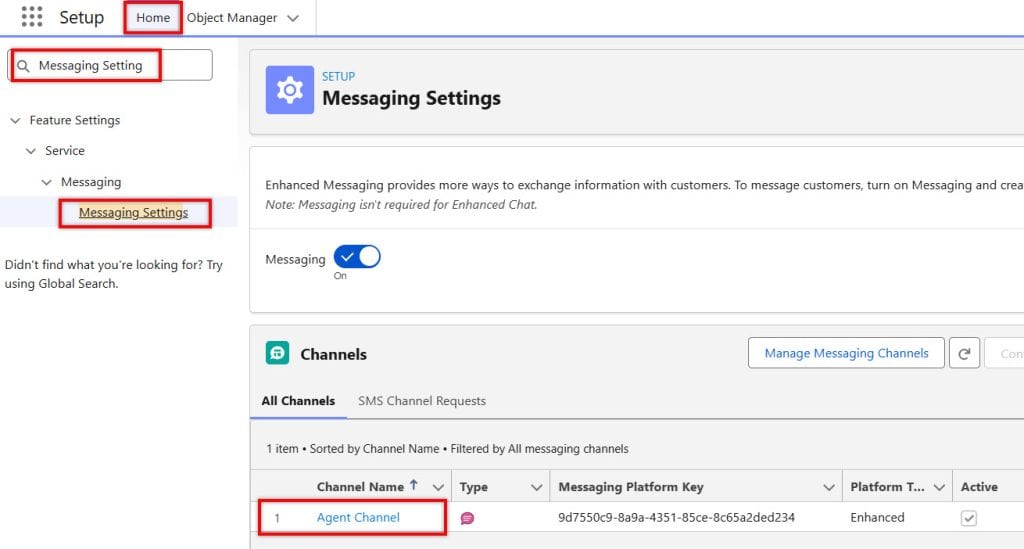Click the chat type icon for Agent Channel
This screenshot has width=1024, height=549.
(x=467, y=518)
